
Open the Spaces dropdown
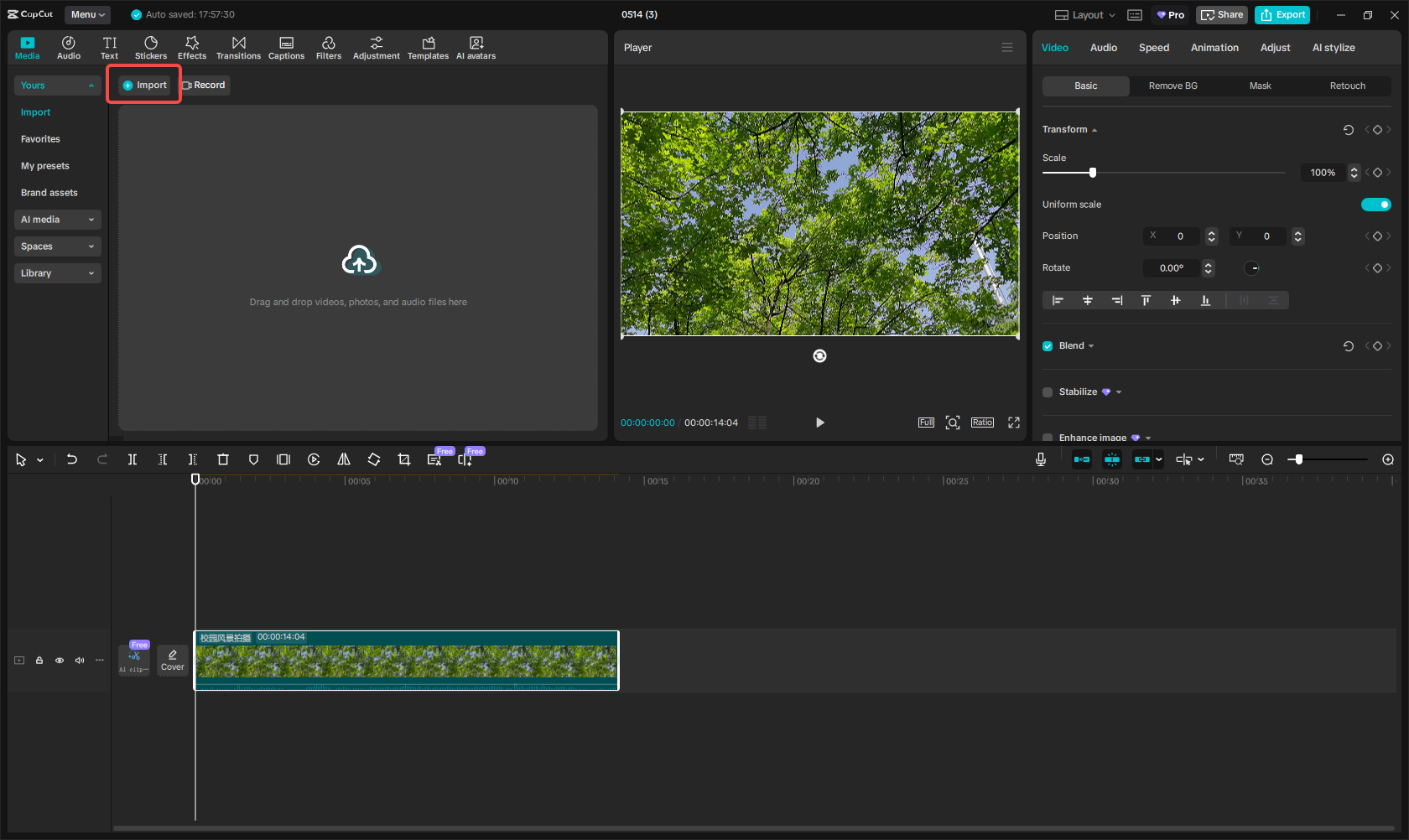coord(57,246)
